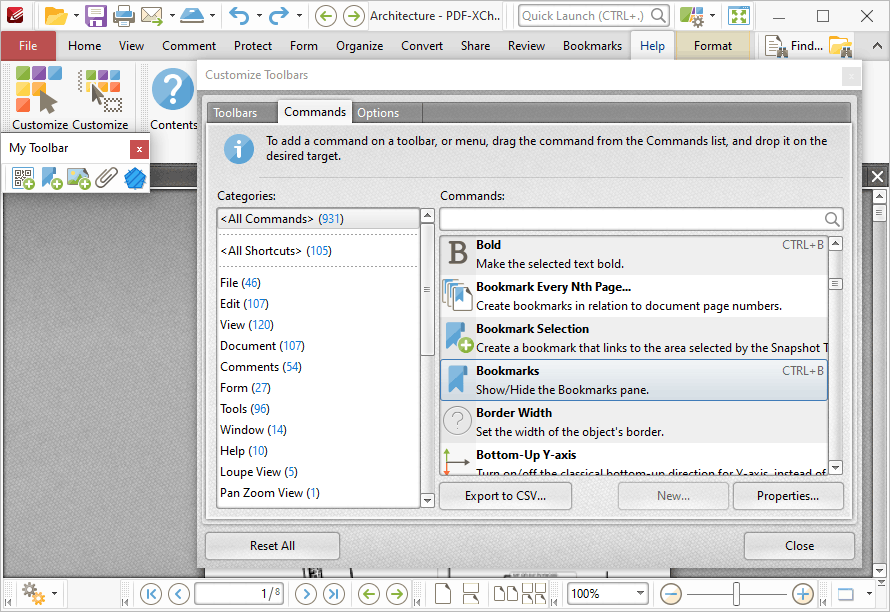The height and width of the screenshot is (612, 890).
Task: Click the paperclip attachment icon in My Toolbar
Action: click(106, 178)
